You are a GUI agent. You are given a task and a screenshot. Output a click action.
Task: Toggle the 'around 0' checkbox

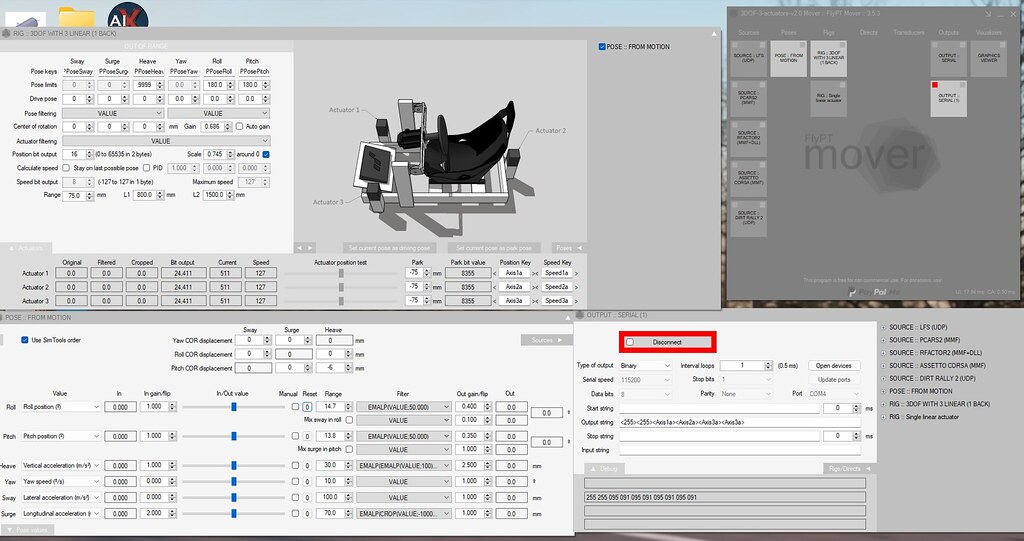[266, 154]
